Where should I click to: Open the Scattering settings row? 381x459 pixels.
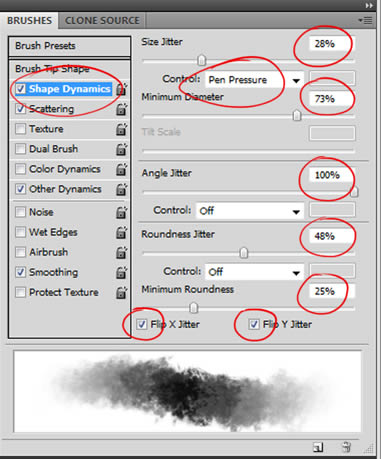tap(69, 109)
